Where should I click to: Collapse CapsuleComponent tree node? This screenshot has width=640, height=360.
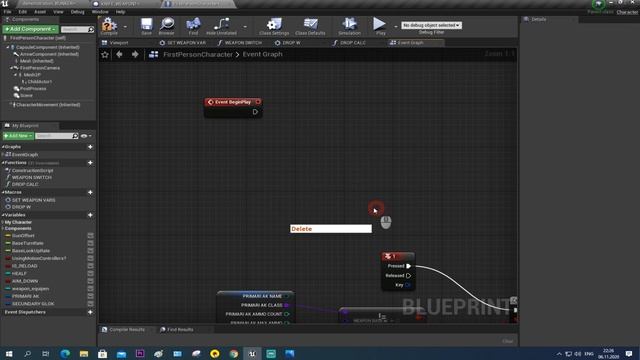(7, 47)
